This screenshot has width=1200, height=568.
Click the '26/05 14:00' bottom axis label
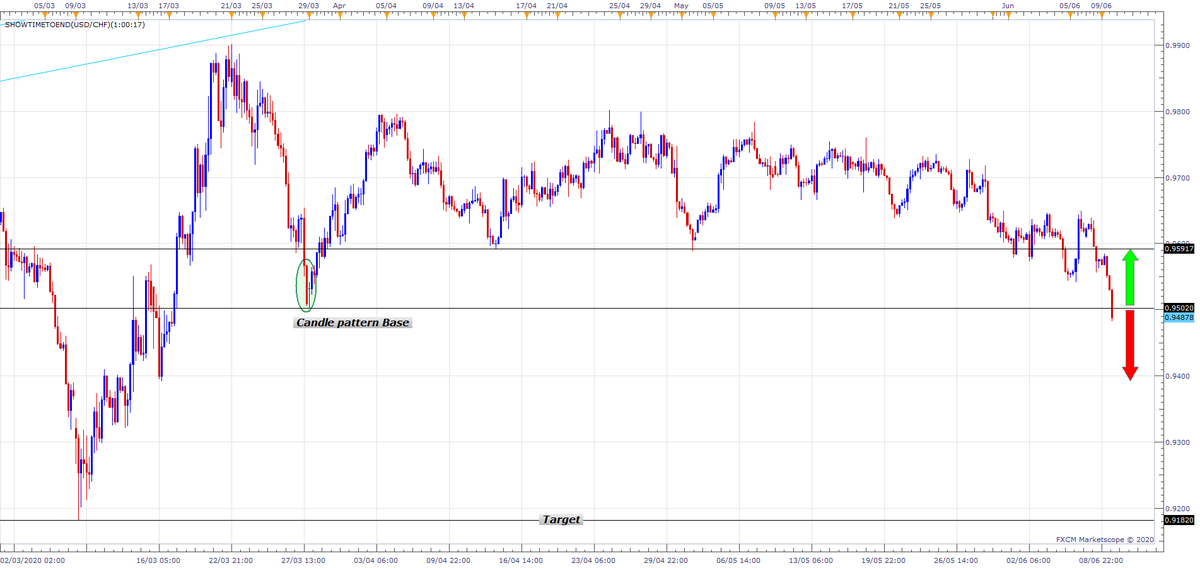957,561
